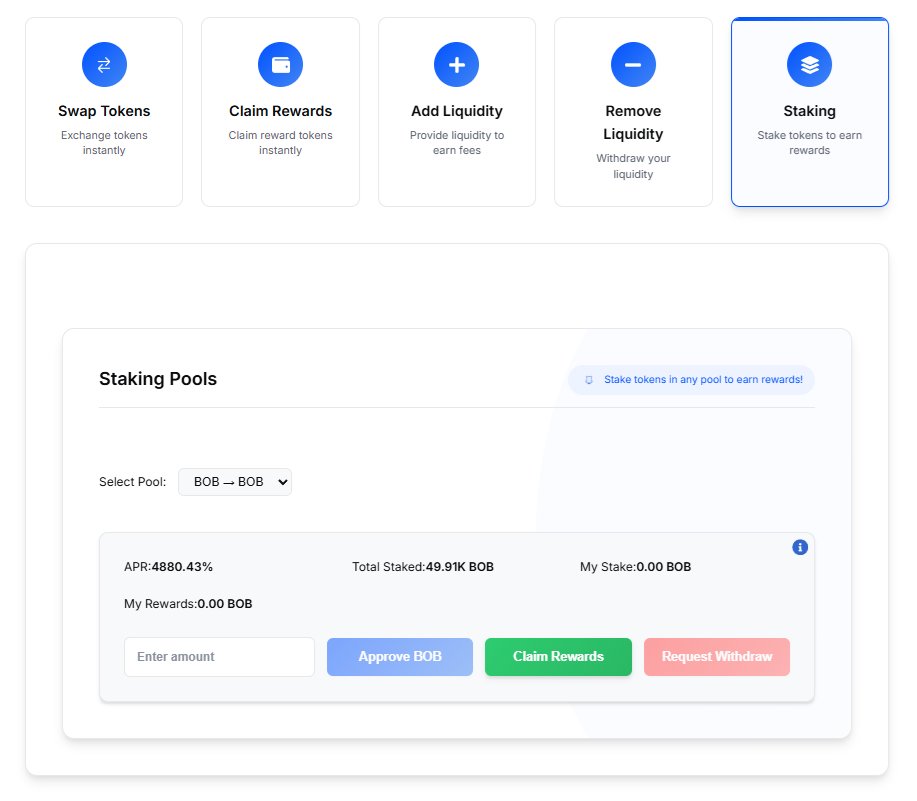
Task: Click the 'Select Pool:' label
Action: point(133,482)
